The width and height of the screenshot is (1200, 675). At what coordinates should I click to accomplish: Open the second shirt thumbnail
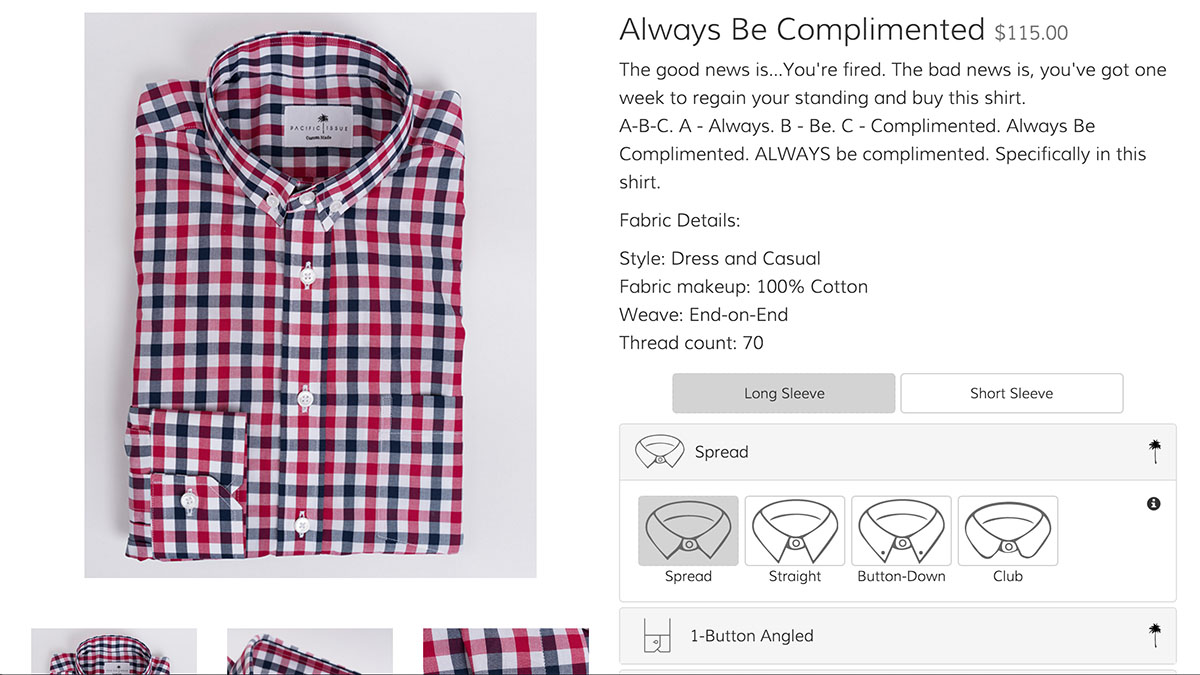pos(310,651)
